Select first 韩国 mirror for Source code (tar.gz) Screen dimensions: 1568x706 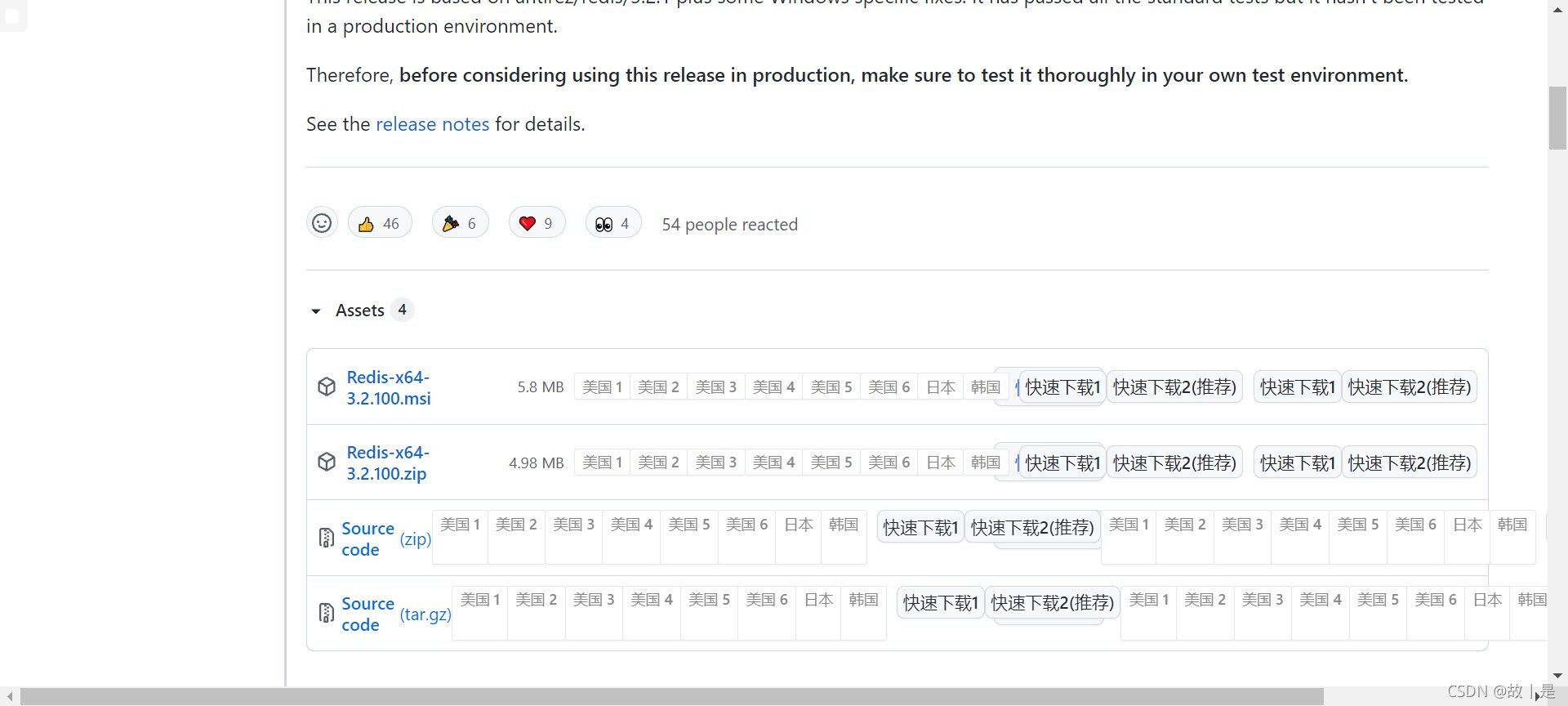click(863, 600)
